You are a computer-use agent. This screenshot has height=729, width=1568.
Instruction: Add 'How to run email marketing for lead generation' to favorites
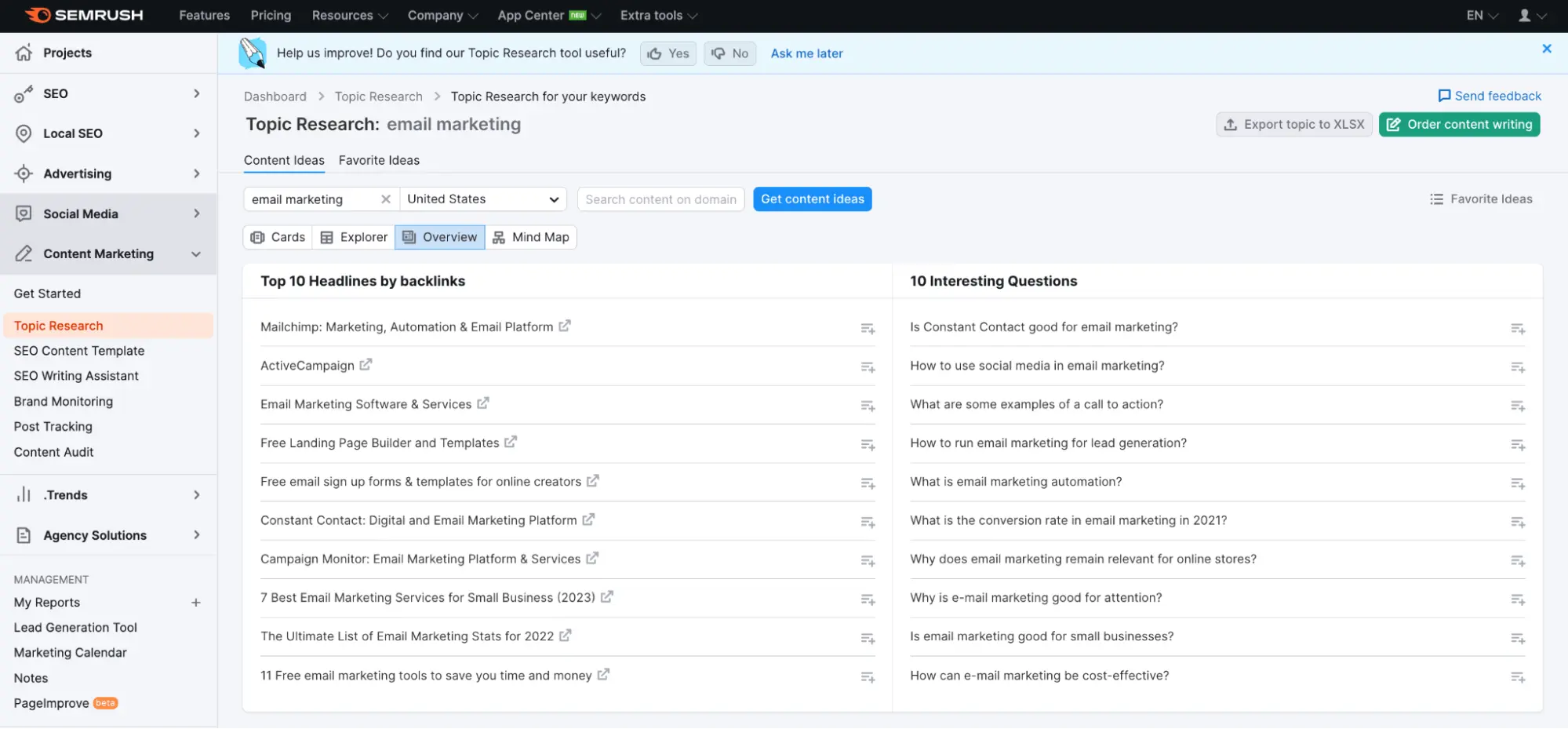(1518, 445)
